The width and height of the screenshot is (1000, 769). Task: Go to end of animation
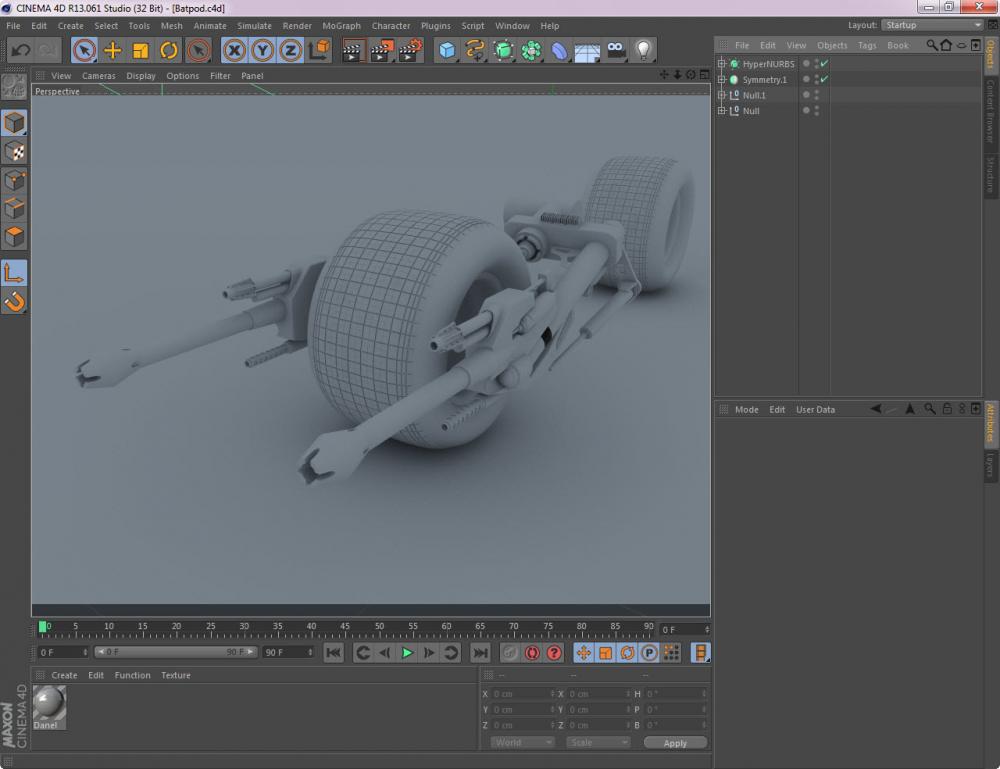coord(480,653)
